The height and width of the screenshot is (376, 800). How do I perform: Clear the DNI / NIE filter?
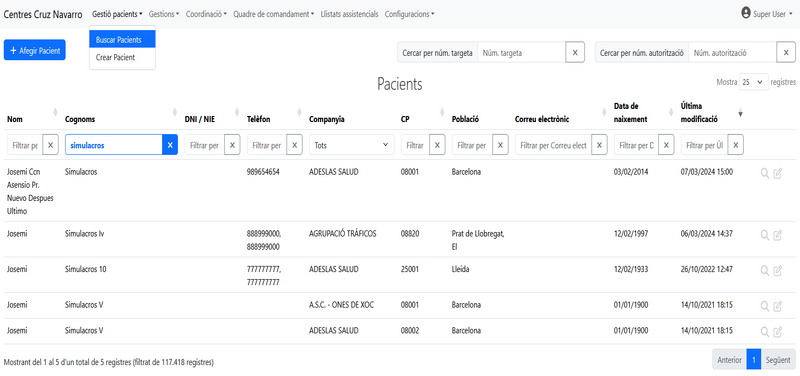click(232, 145)
